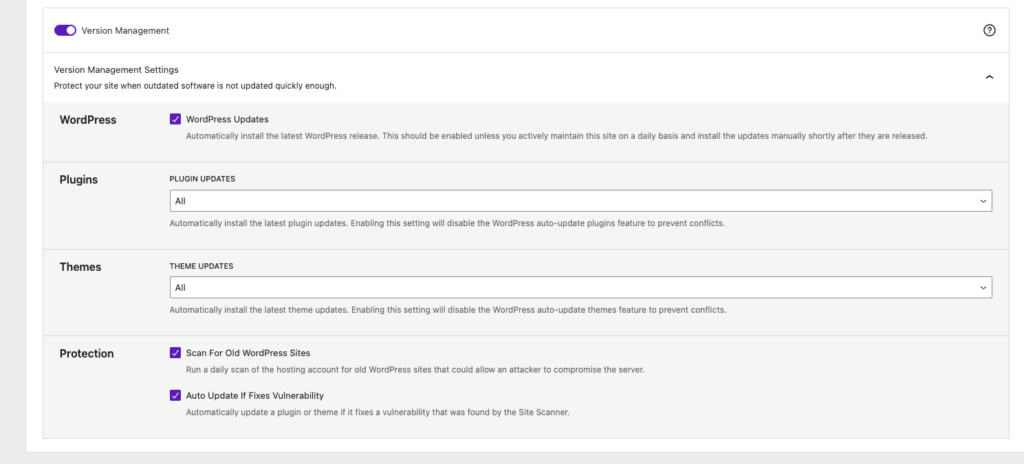Open the Theme Updates dropdown field
This screenshot has height=464, width=1024.
[x=580, y=288]
